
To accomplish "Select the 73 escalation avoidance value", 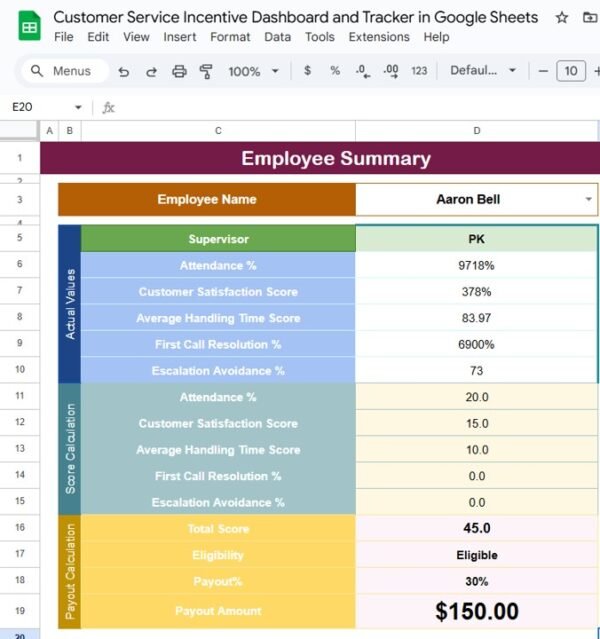I will tap(476, 370).
